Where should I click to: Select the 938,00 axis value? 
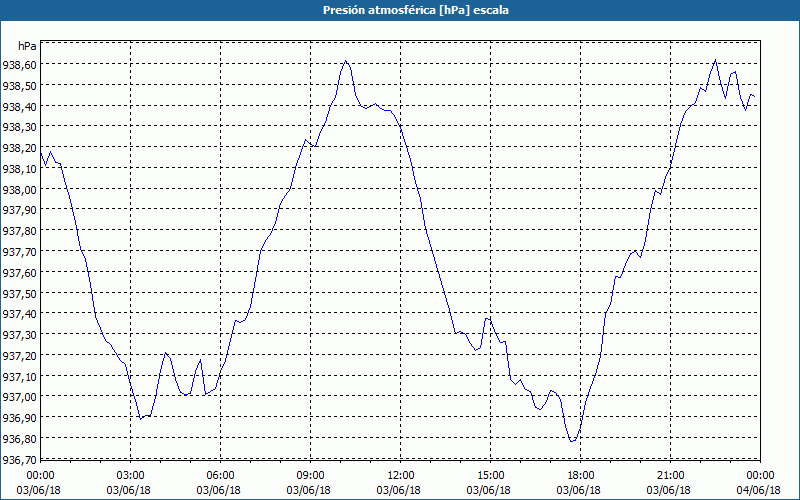coord(19,190)
